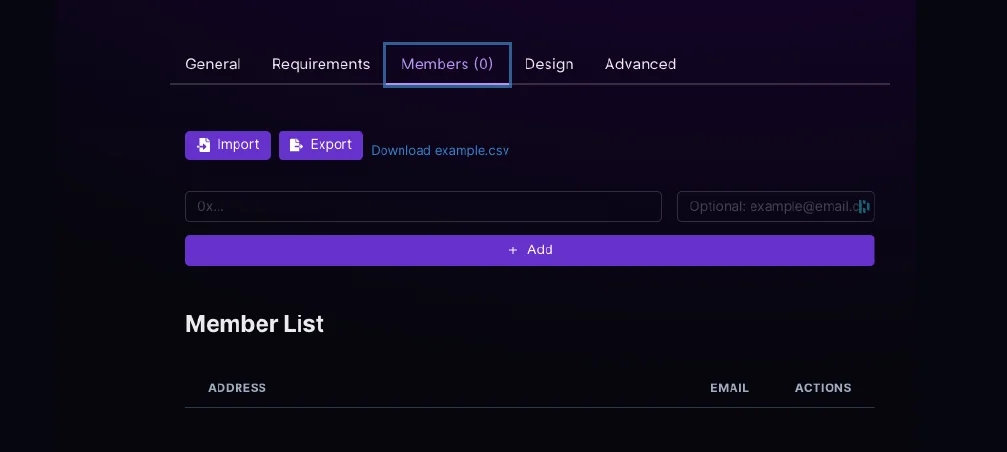
Task: Click the Export file icon
Action: (296, 145)
